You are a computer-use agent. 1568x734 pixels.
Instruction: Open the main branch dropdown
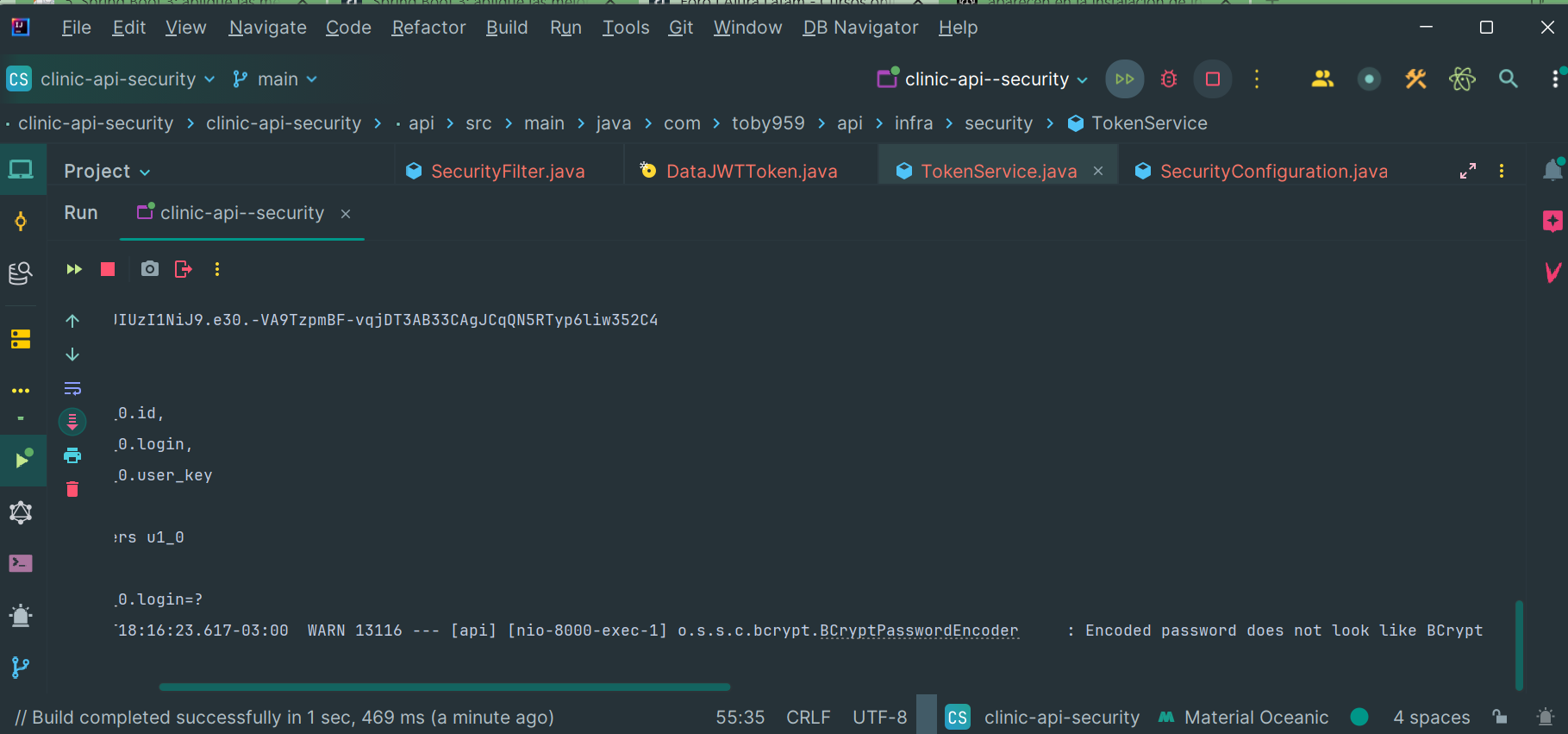275,79
